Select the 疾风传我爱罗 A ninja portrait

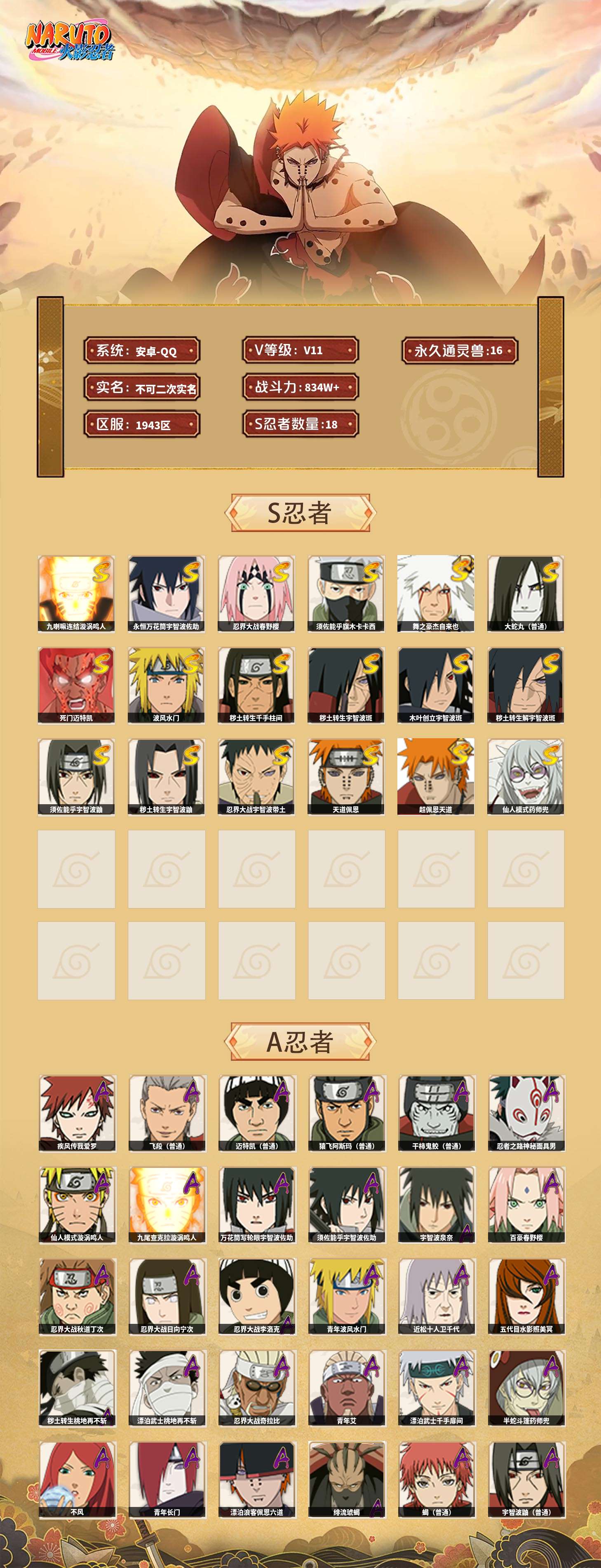(77, 1113)
